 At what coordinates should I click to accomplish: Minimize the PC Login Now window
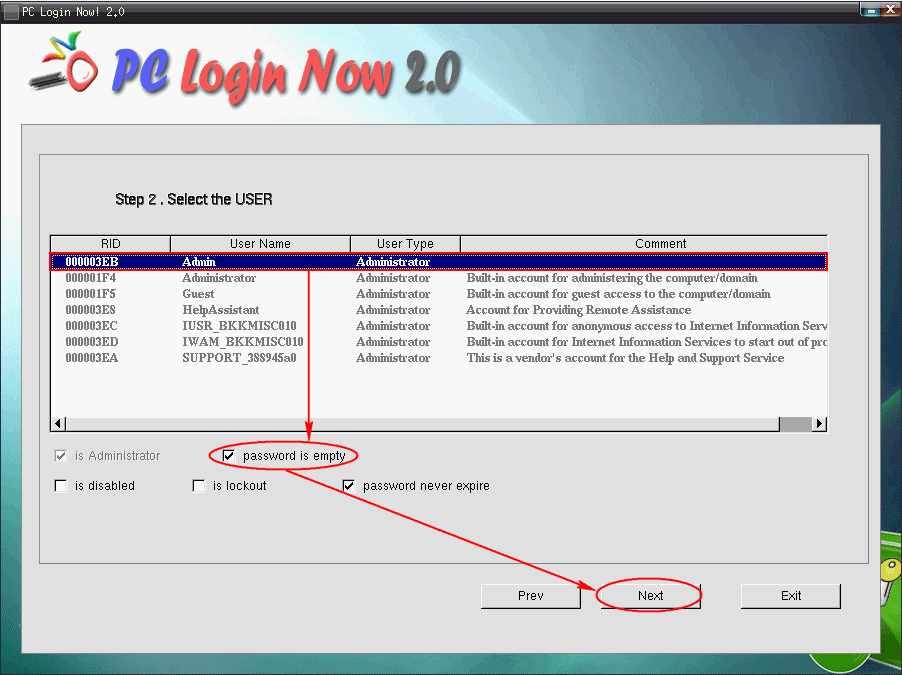871,10
